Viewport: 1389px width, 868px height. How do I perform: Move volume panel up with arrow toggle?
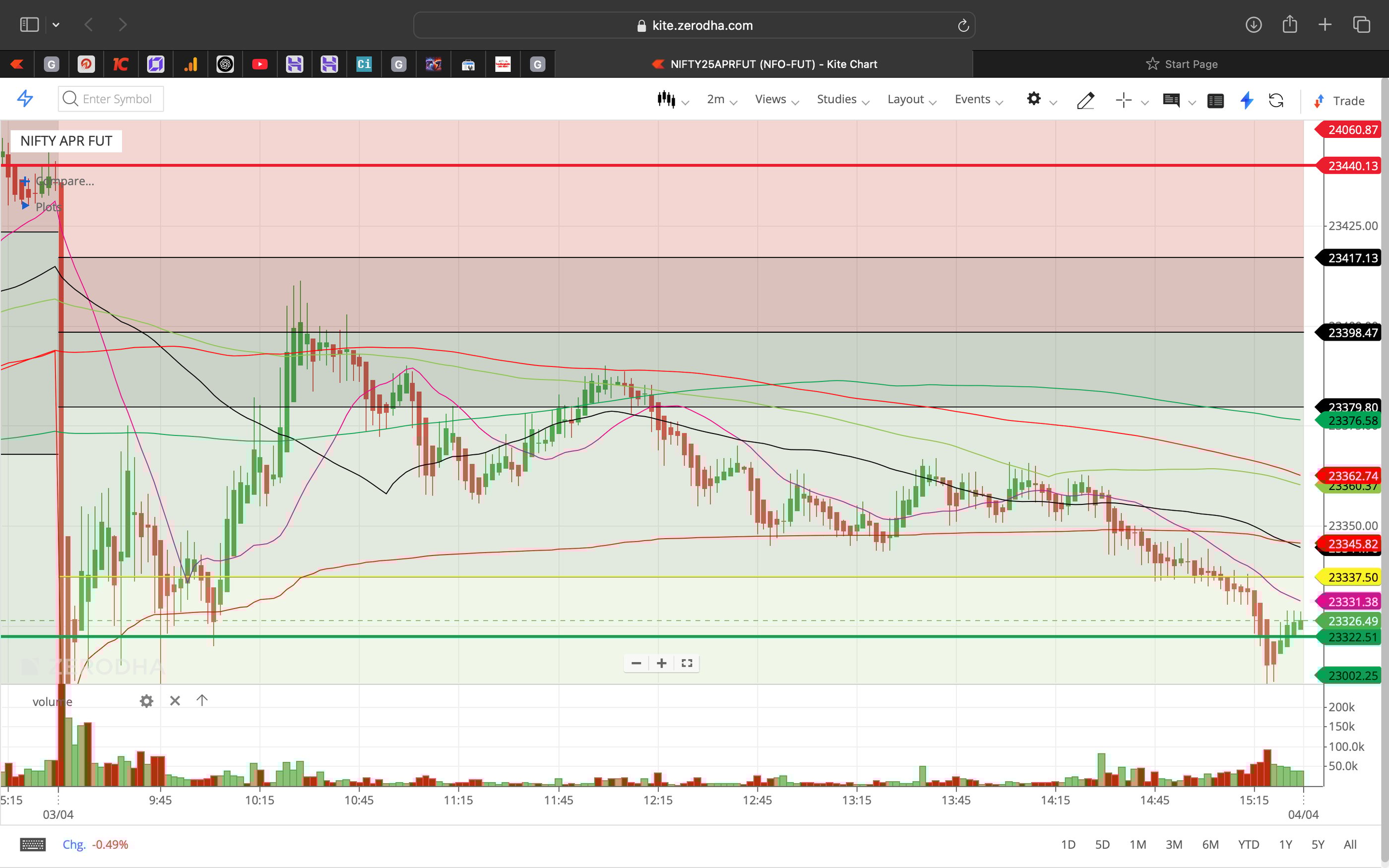[x=202, y=700]
